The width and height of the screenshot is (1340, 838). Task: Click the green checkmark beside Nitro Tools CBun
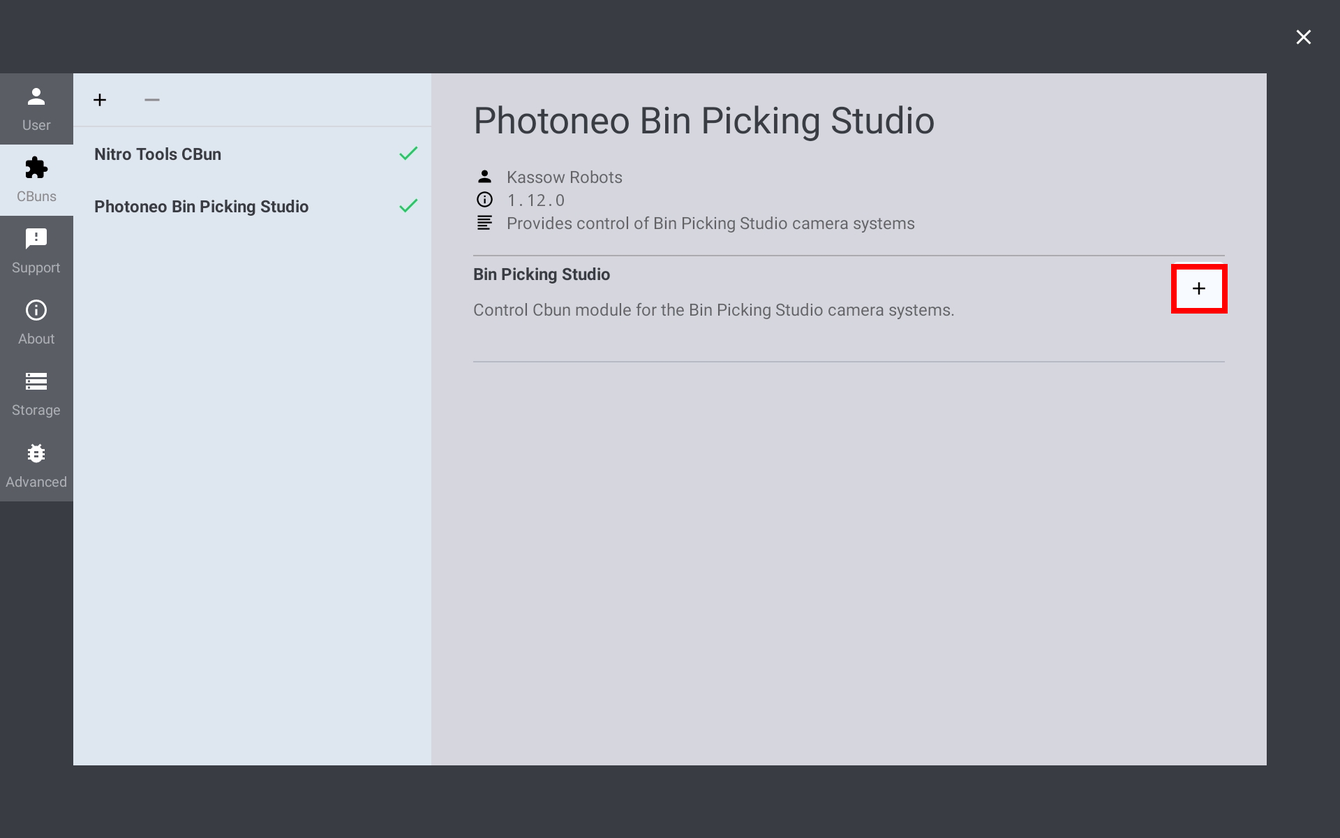coord(408,154)
